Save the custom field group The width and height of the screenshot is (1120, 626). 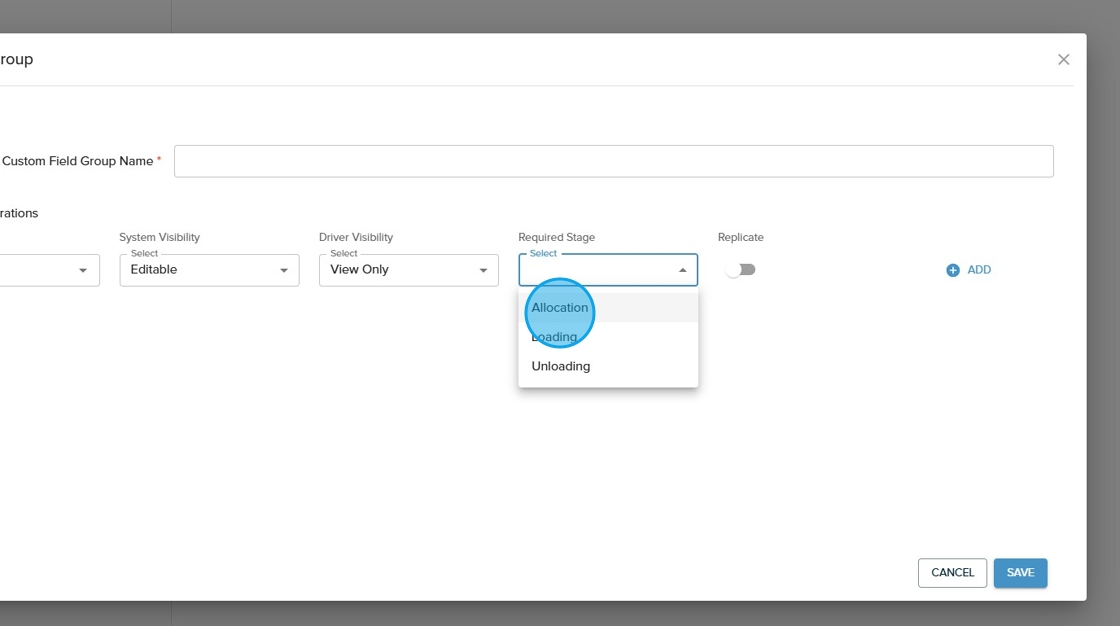coord(1020,573)
